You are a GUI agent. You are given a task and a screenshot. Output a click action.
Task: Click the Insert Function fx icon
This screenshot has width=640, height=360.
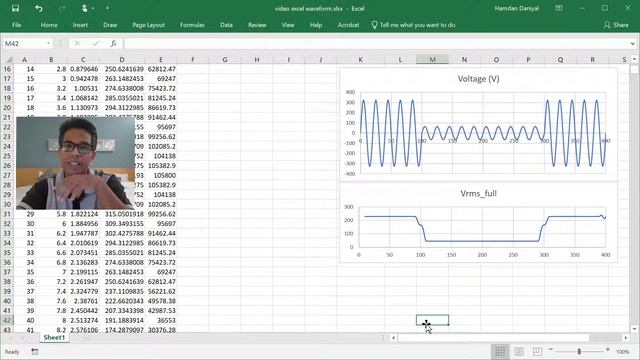click(113, 43)
